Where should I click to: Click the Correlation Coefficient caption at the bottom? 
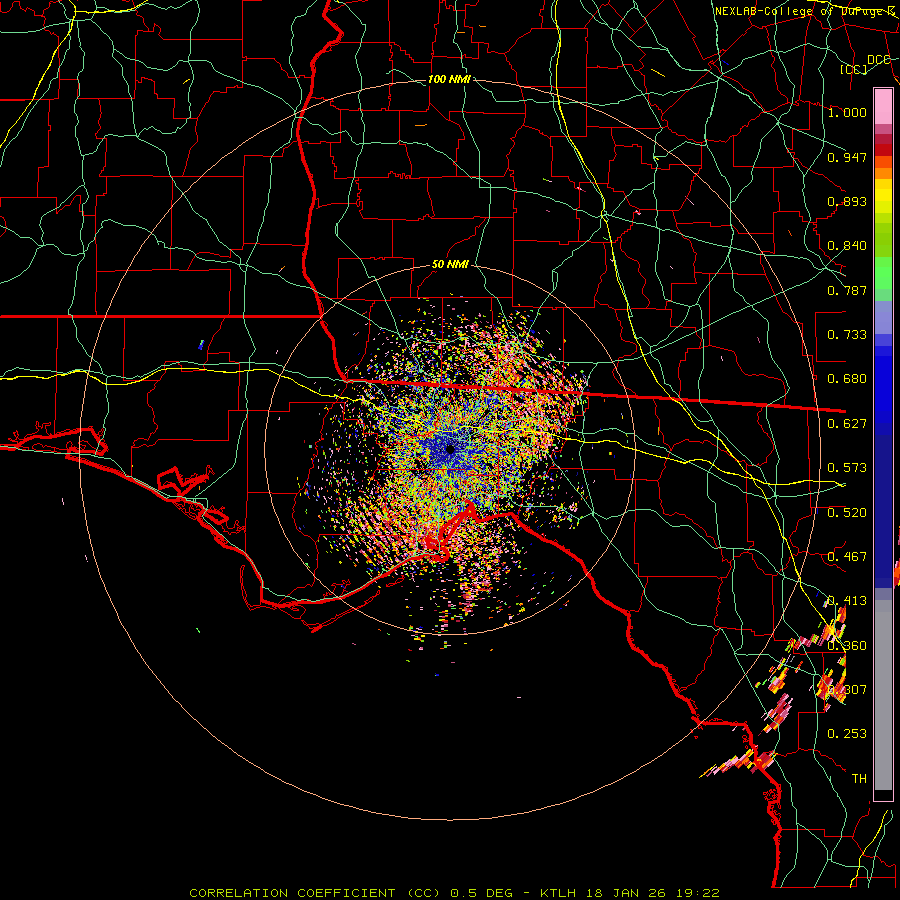(454, 893)
